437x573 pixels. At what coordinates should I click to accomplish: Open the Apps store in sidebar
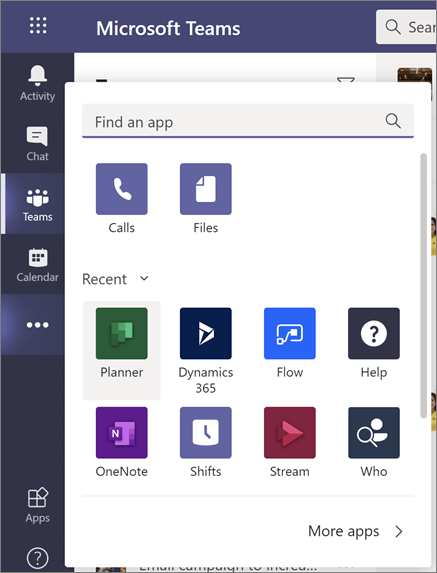[37, 505]
